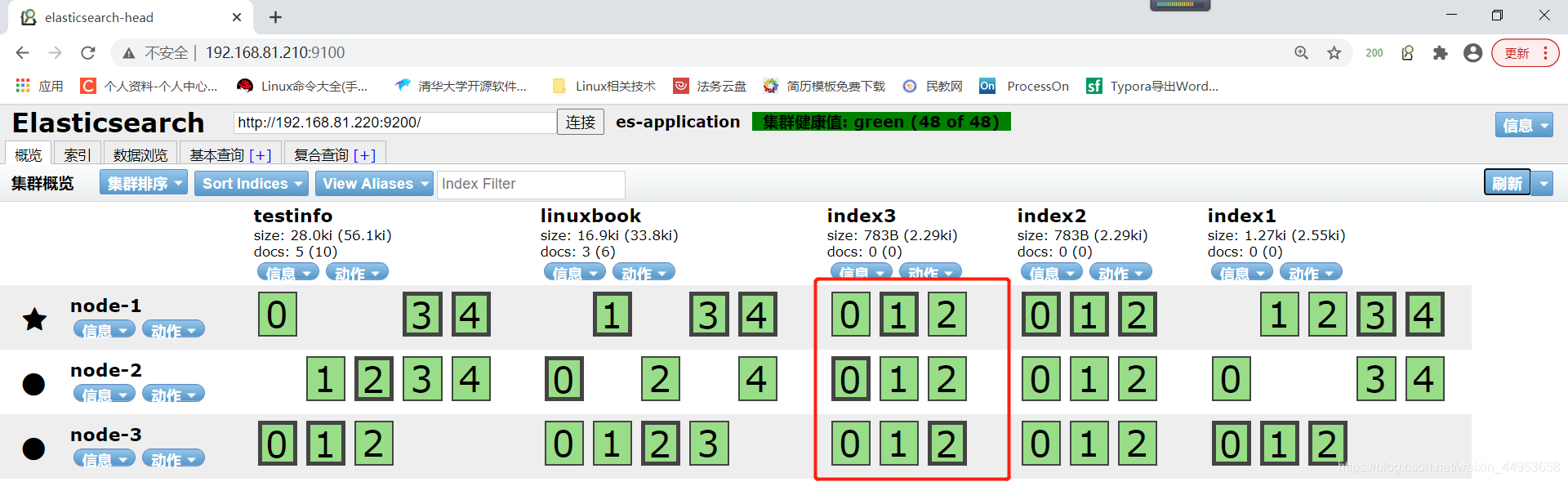Click the master node star icon
This screenshot has height=482, width=1568.
34,319
